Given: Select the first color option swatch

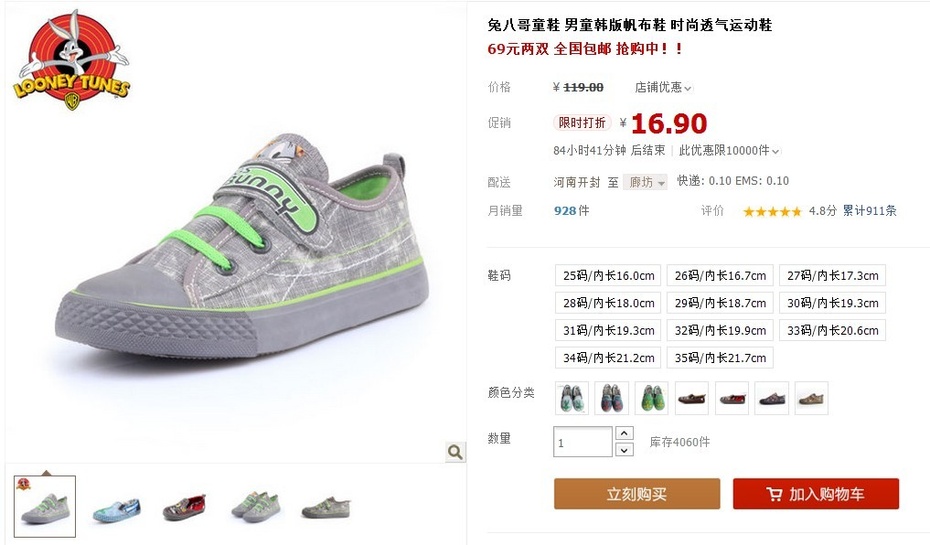Looking at the screenshot, I should (x=572, y=398).
